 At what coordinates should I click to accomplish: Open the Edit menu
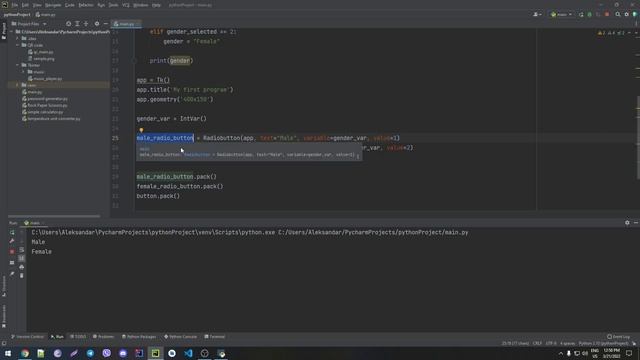pos(25,5)
